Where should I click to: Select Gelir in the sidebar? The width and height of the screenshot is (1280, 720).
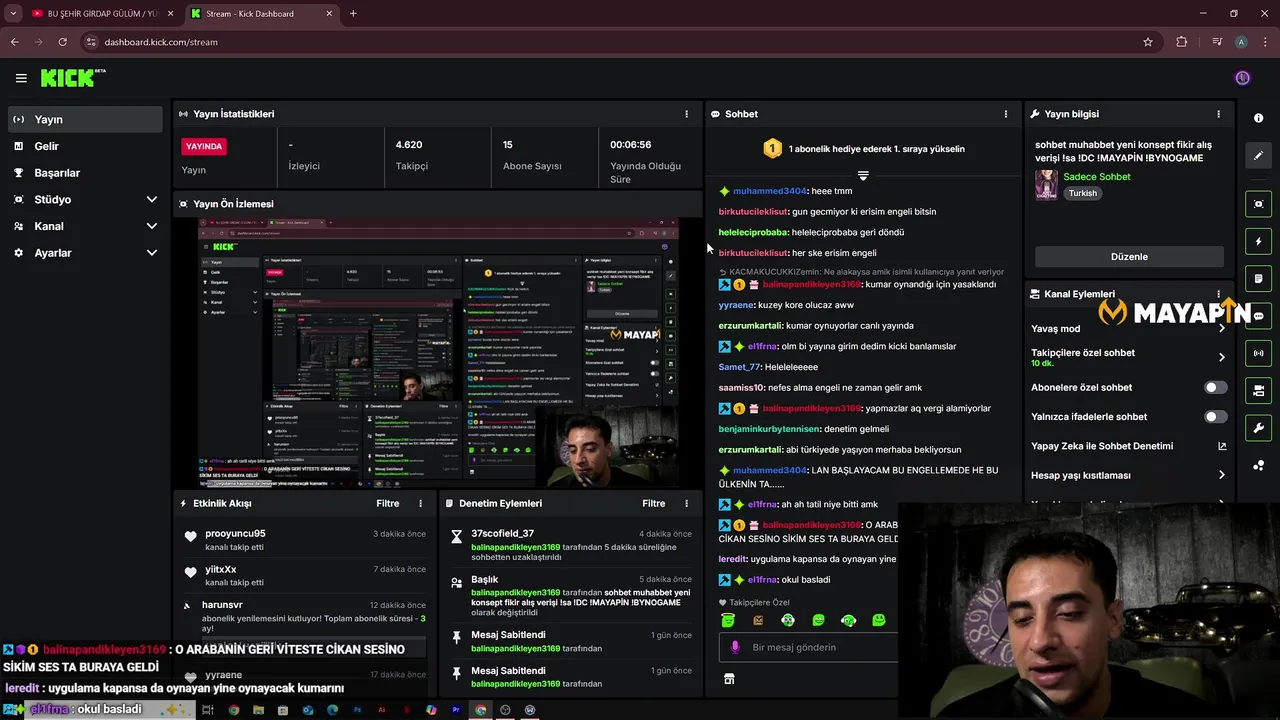coord(84,146)
